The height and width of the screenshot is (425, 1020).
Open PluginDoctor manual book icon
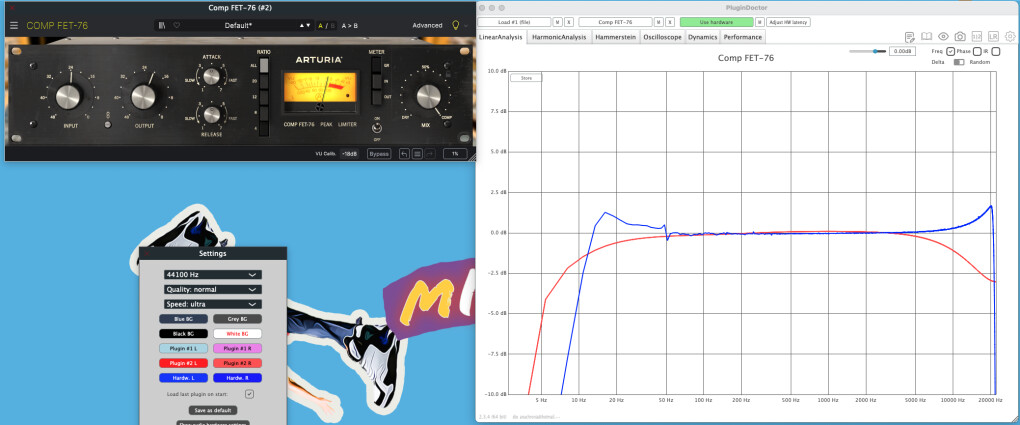coord(926,36)
